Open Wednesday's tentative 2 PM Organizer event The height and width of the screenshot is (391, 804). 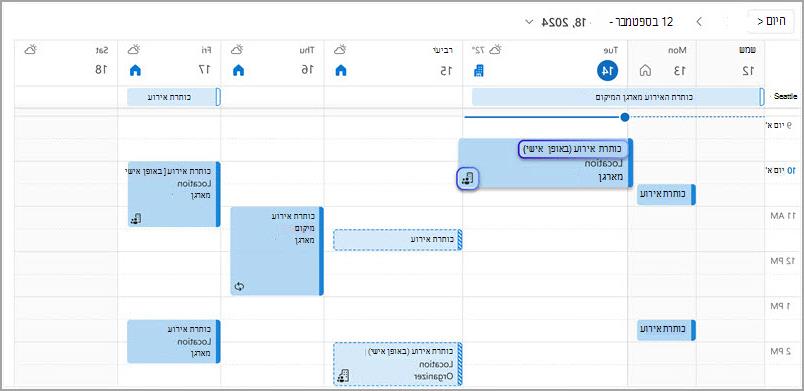[x=398, y=364]
